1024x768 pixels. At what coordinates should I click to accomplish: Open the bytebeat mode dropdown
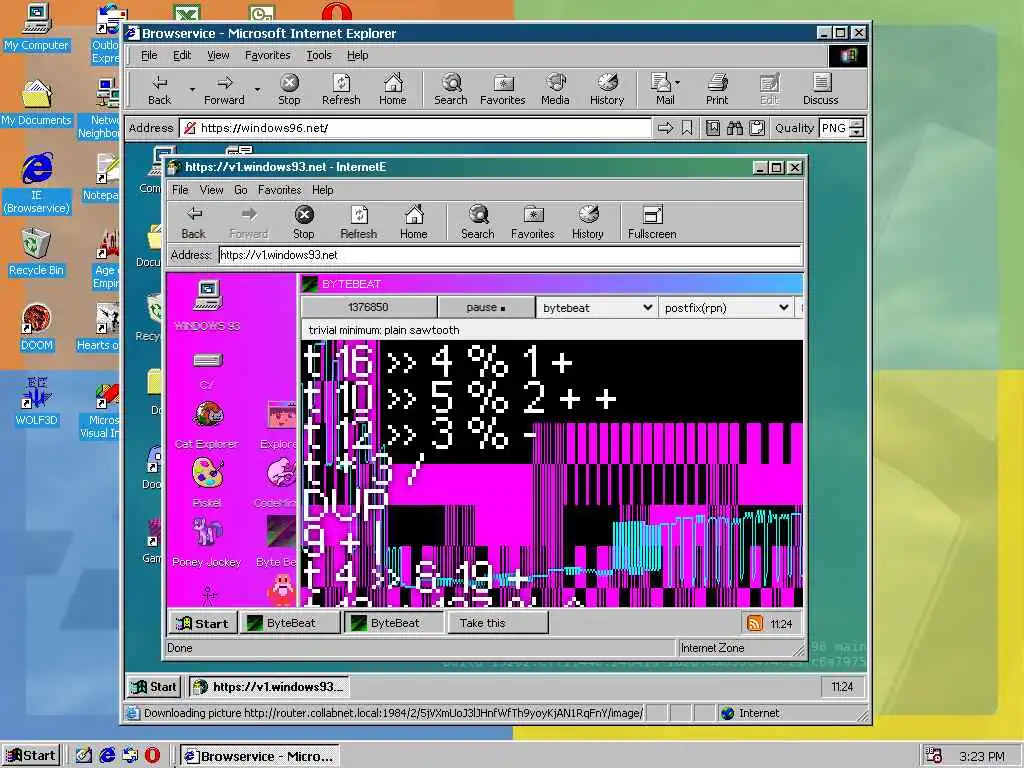click(596, 308)
